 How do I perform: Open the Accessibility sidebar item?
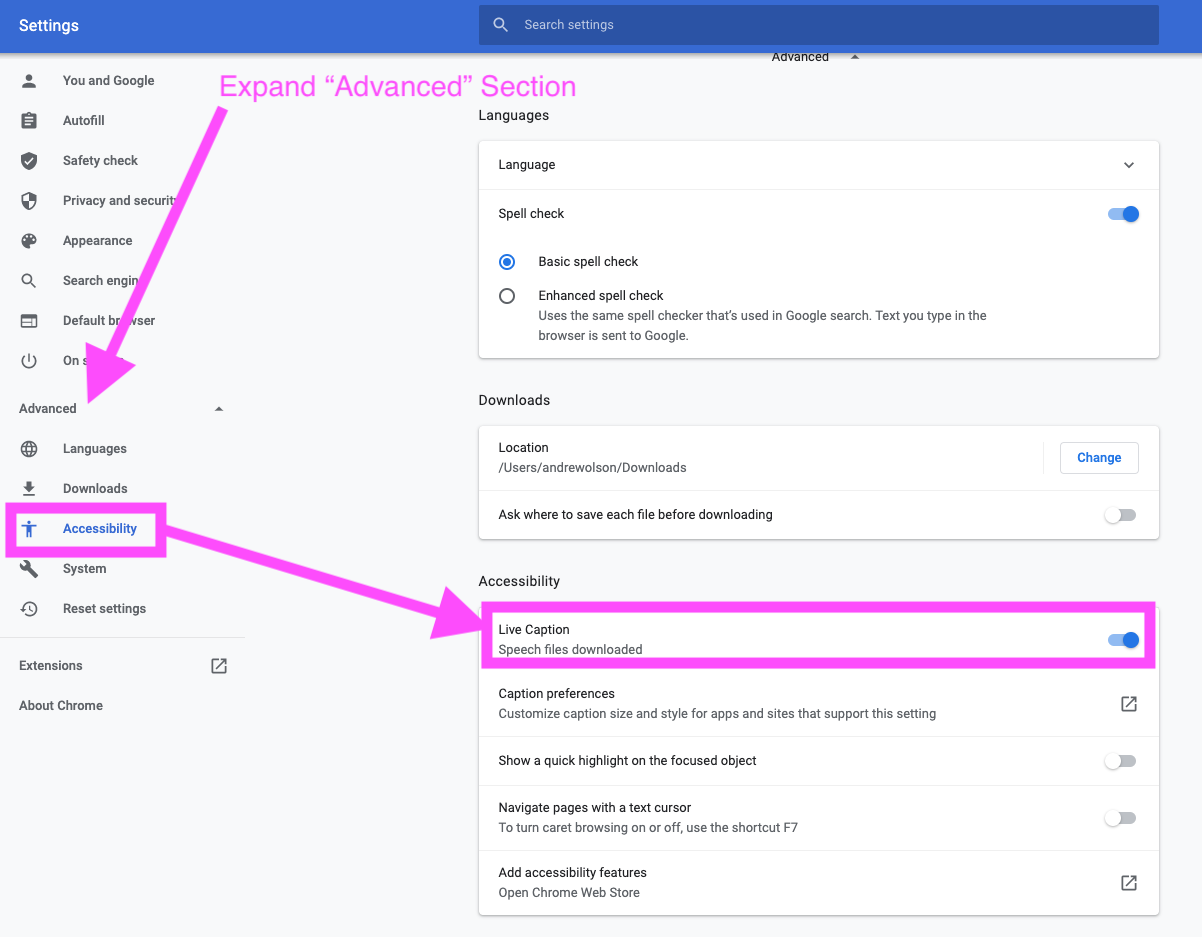pyautogui.click(x=99, y=529)
